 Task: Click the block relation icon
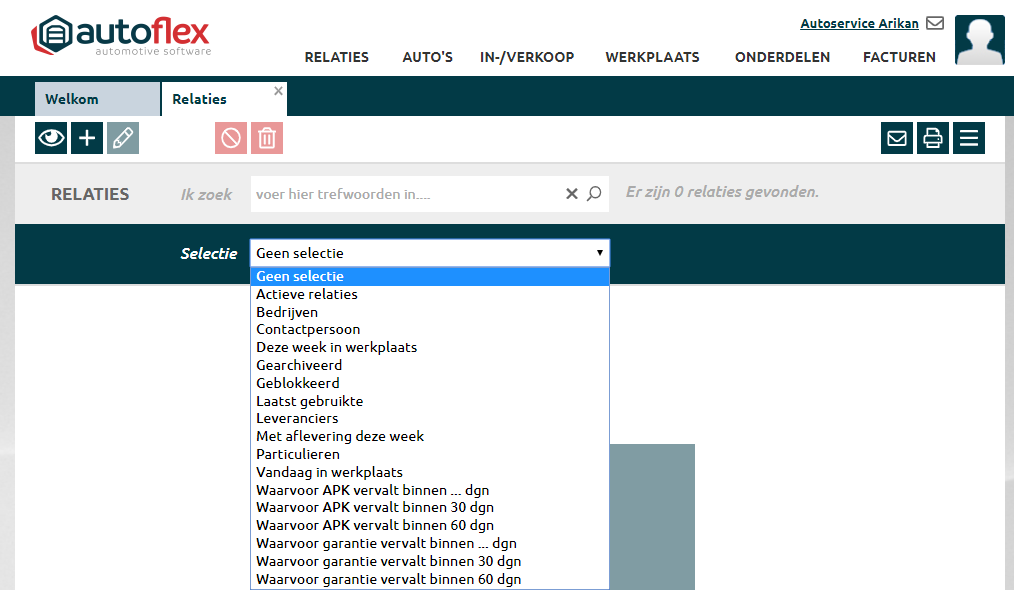click(x=231, y=138)
